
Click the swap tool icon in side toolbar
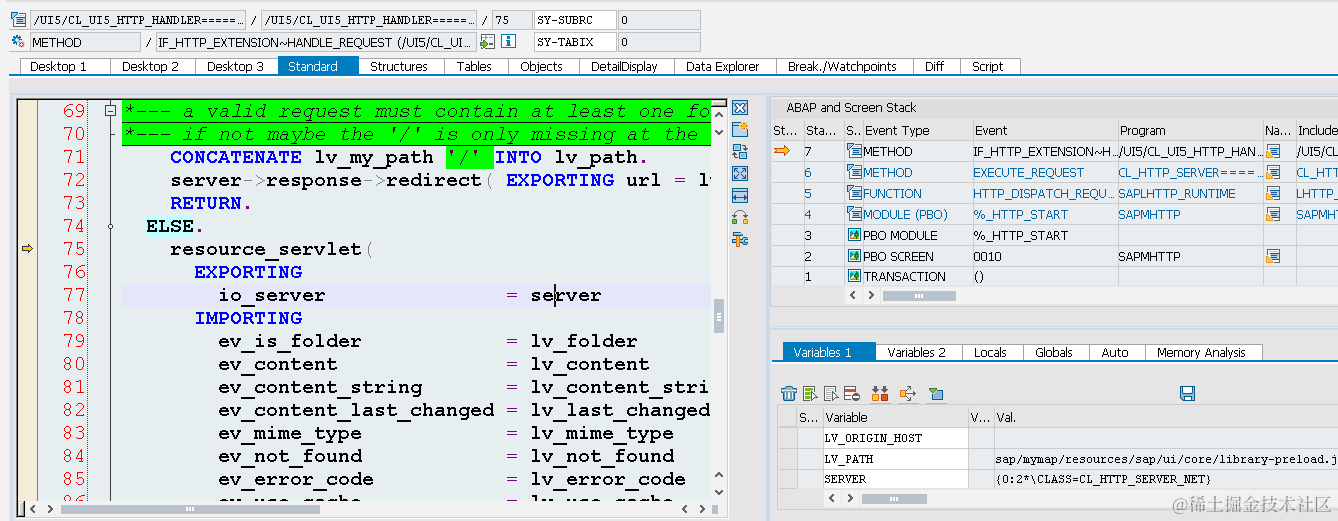[x=741, y=151]
